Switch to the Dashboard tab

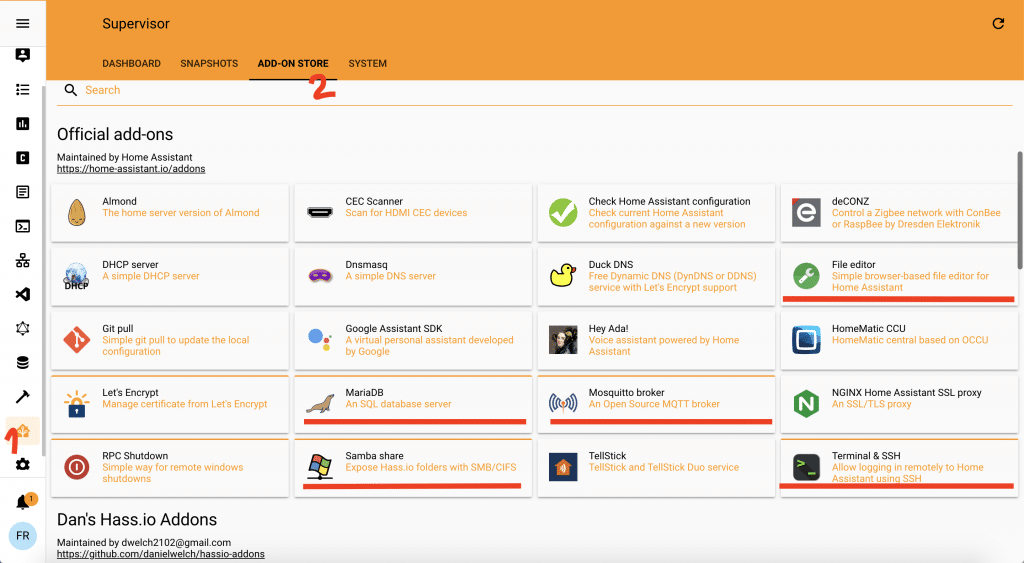(131, 63)
